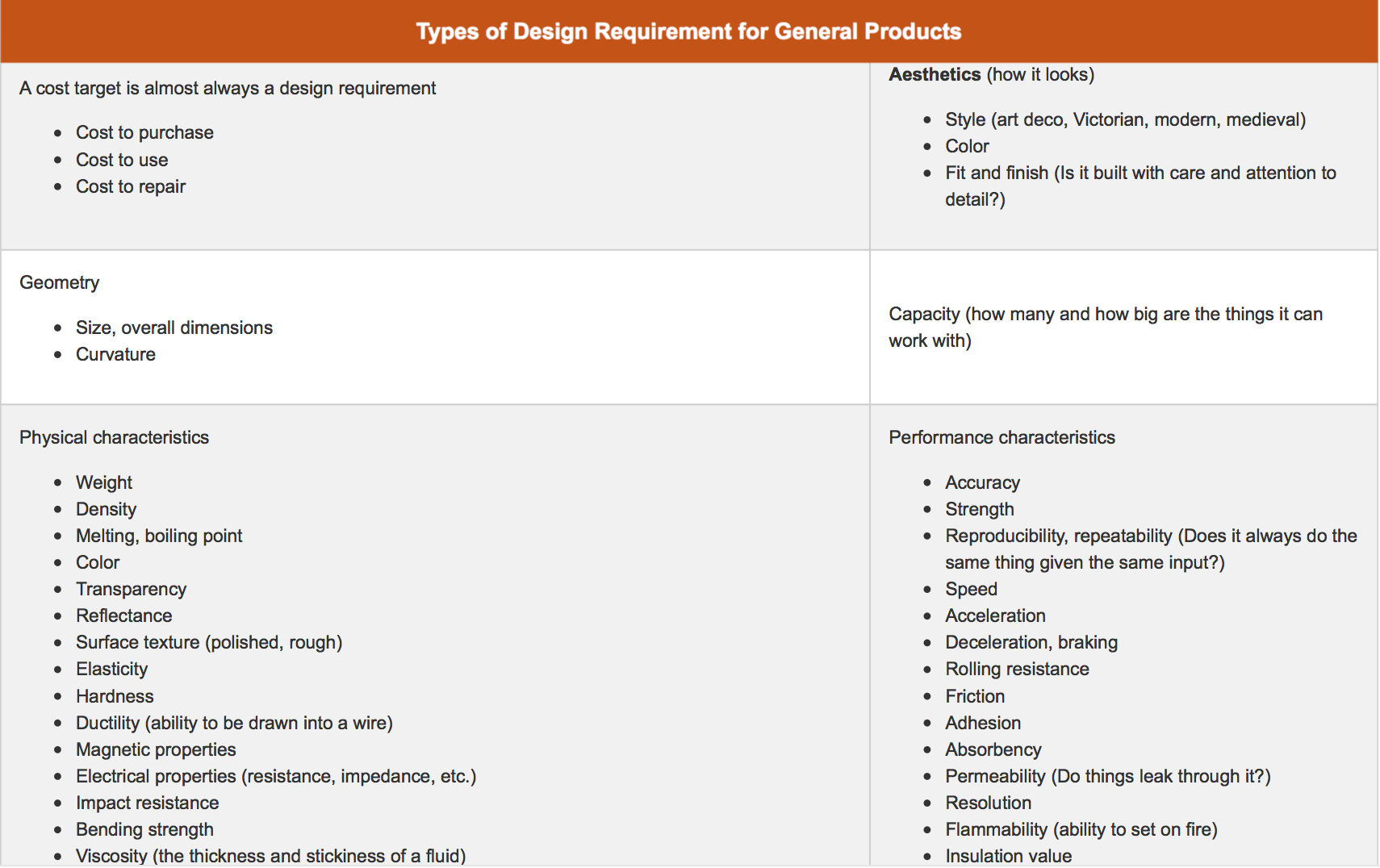Click the table title header text
1380x868 pixels.
tap(688, 31)
